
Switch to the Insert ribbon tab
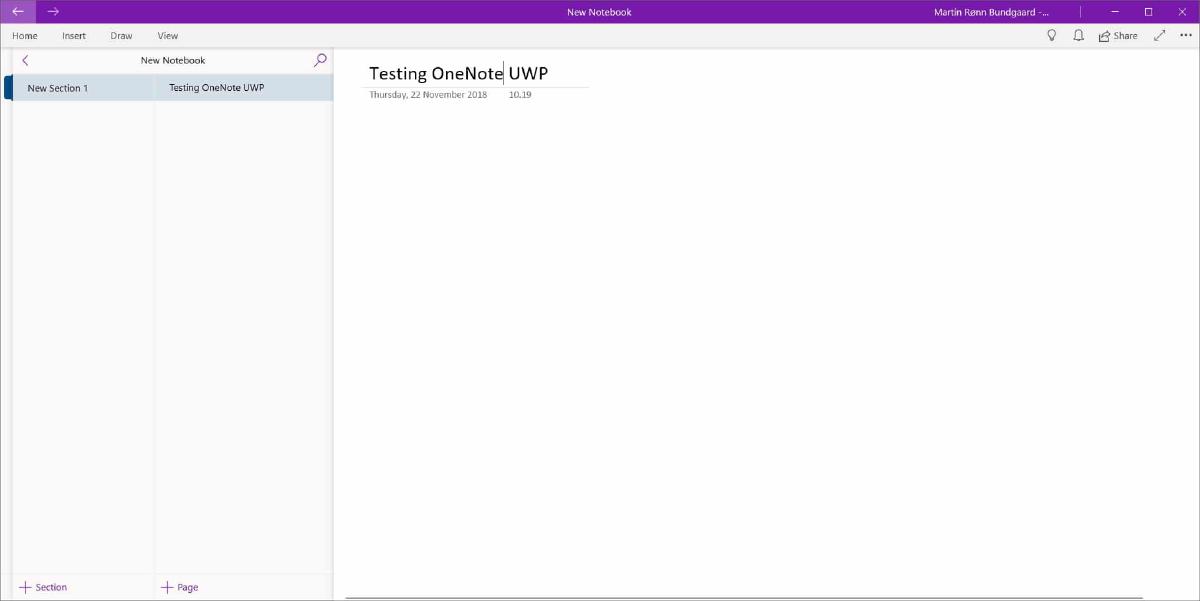coord(73,35)
